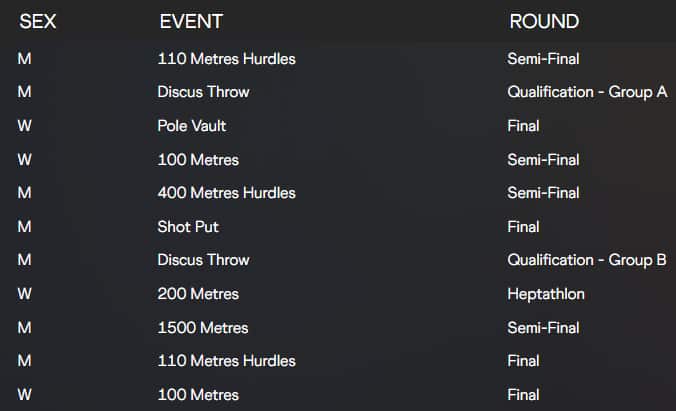Viewport: 676px width, 411px height.
Task: Click Final in the Pole Vault row
Action: [524, 126]
